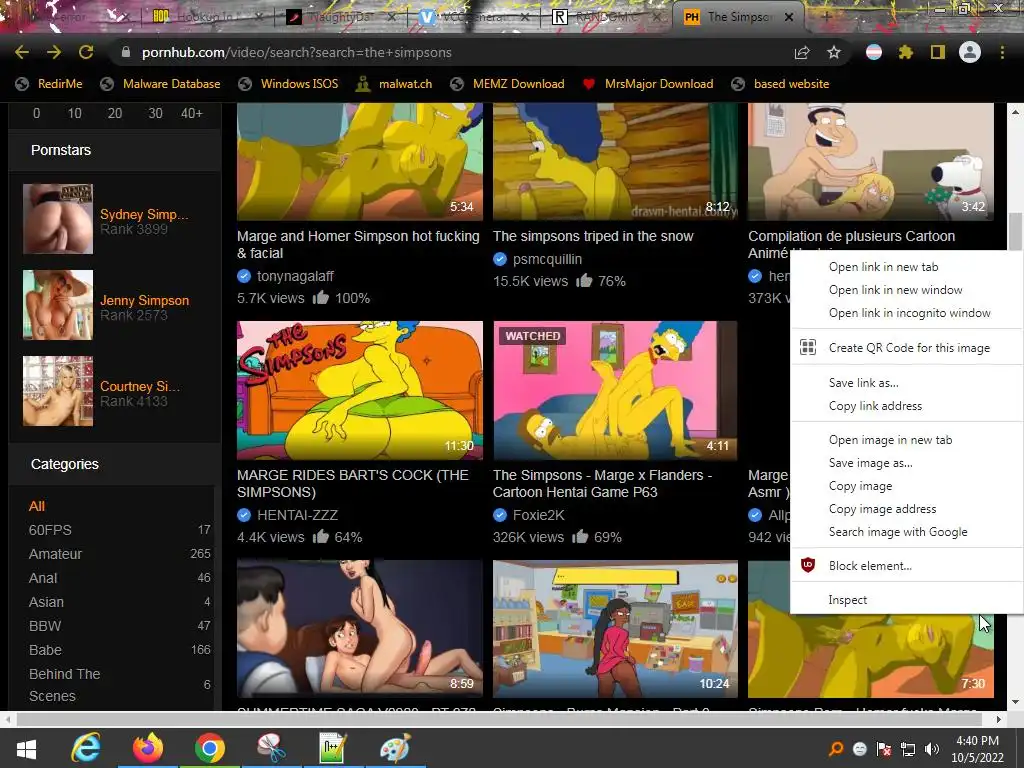
Task: Go back using the browser back arrow
Action: pyautogui.click(x=22, y=52)
